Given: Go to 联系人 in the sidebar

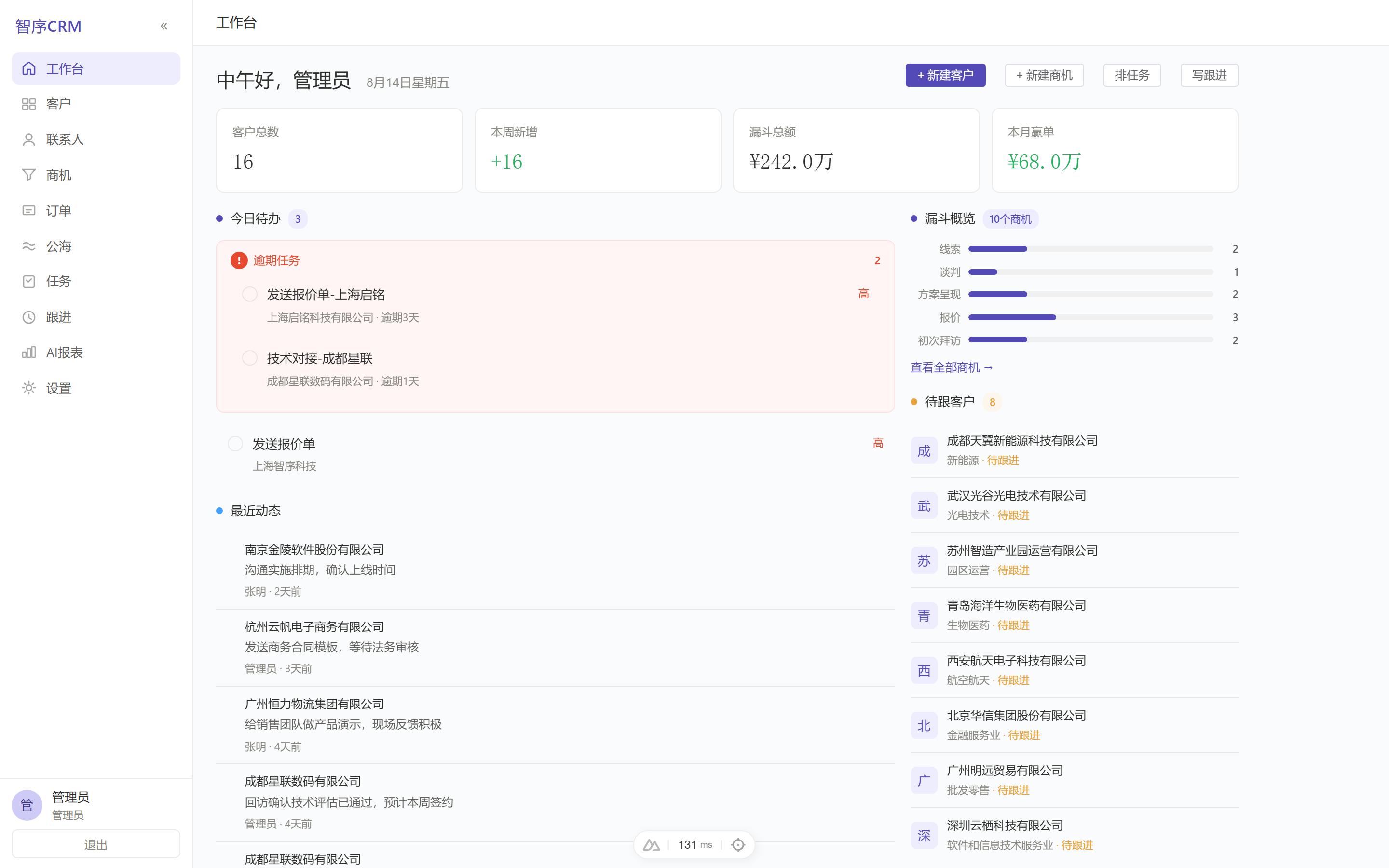Looking at the screenshot, I should coord(96,139).
